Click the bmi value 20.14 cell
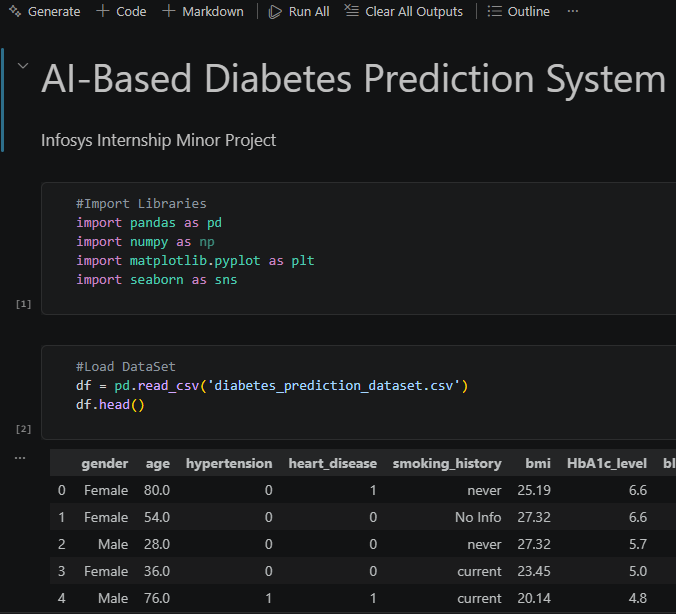The height and width of the screenshot is (614, 676). (534, 598)
